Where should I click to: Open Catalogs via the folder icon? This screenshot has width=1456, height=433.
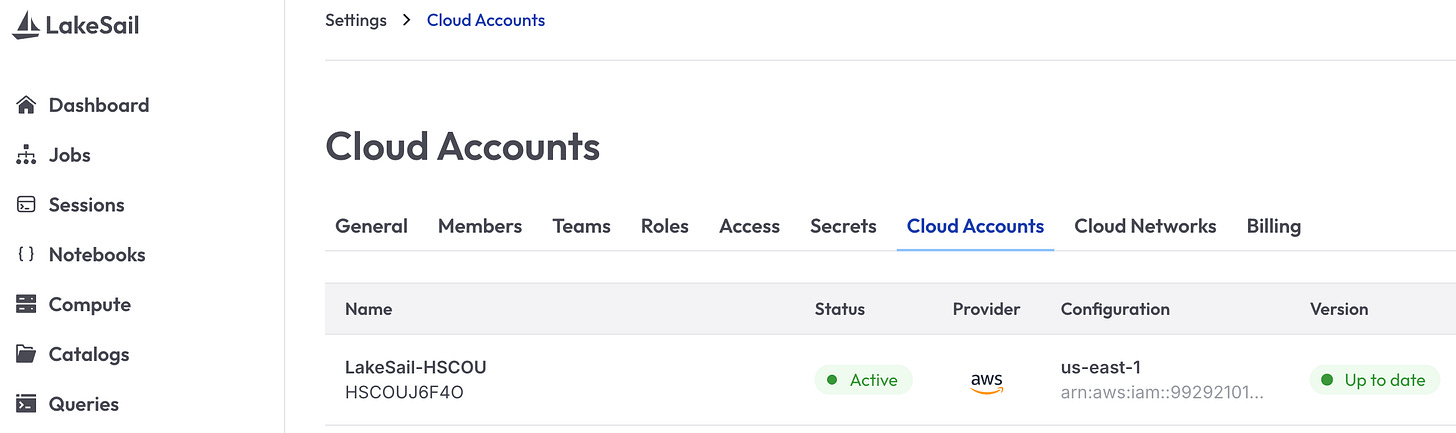27,354
